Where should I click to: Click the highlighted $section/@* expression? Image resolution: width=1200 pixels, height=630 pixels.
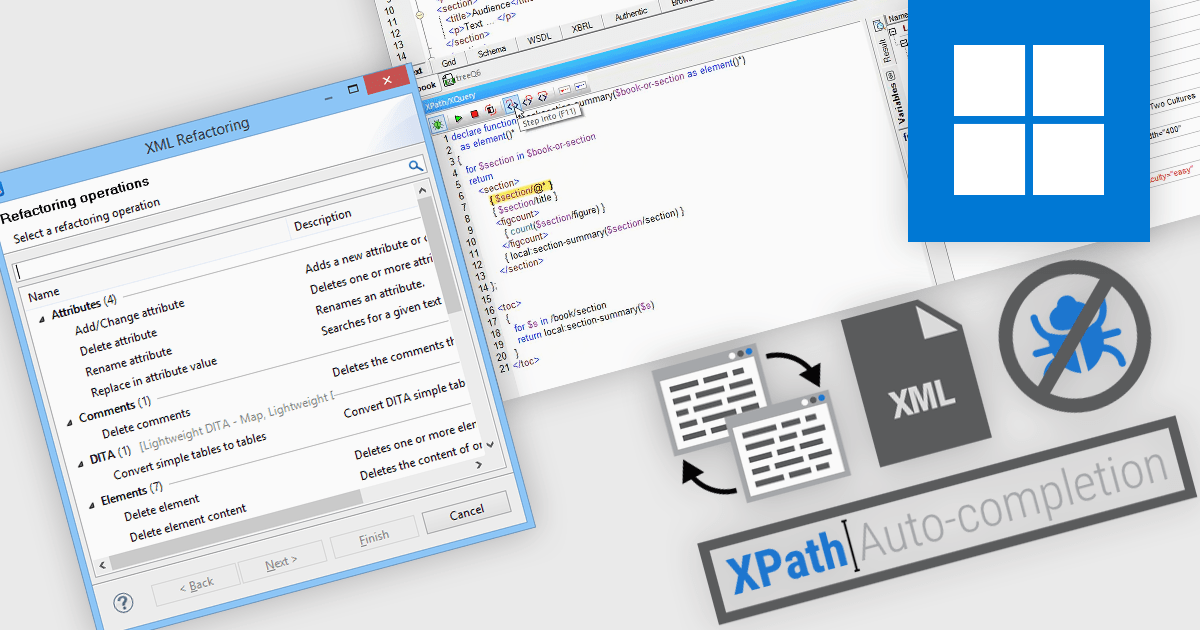[522, 190]
